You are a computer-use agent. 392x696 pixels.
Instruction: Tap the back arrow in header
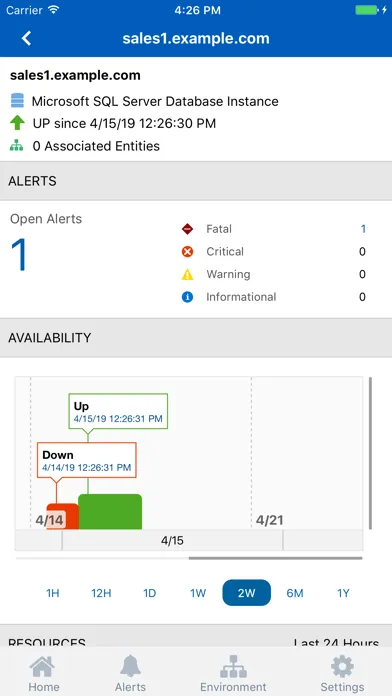click(27, 38)
